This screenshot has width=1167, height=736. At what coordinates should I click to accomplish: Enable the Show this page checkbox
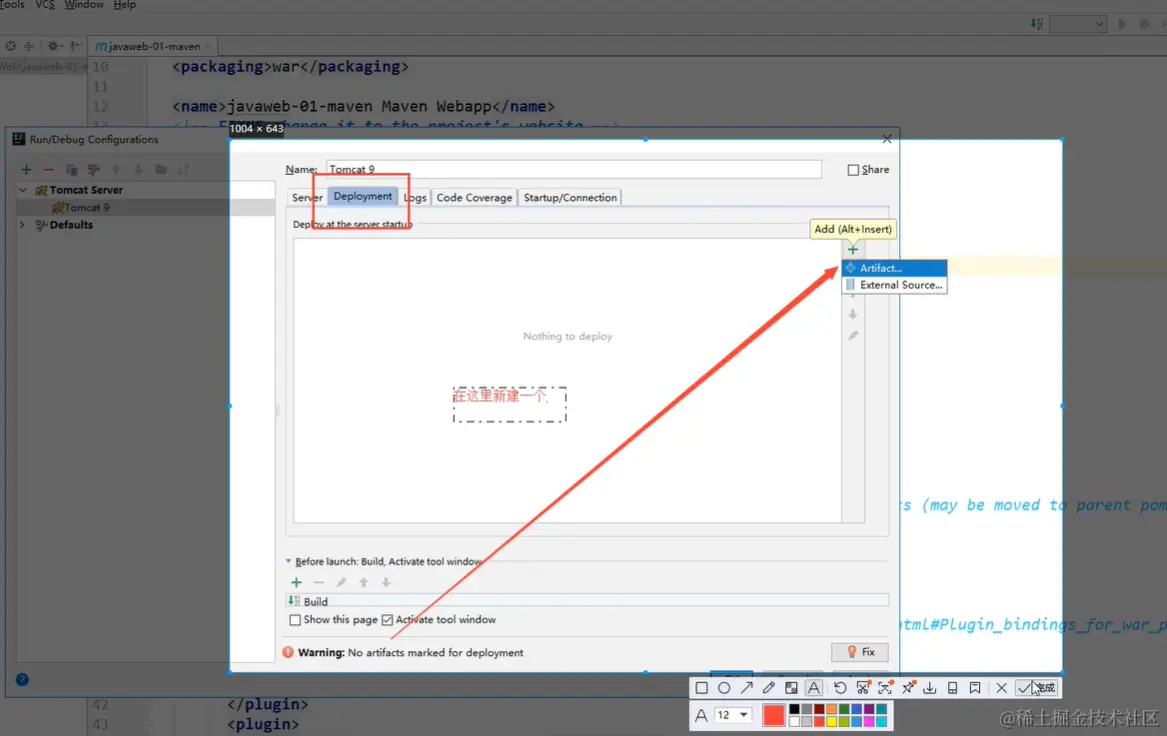(x=295, y=620)
